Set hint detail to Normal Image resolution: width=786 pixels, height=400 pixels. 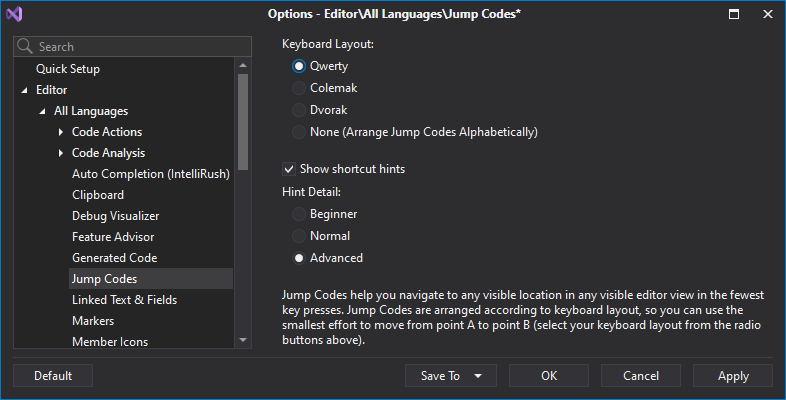click(x=299, y=236)
